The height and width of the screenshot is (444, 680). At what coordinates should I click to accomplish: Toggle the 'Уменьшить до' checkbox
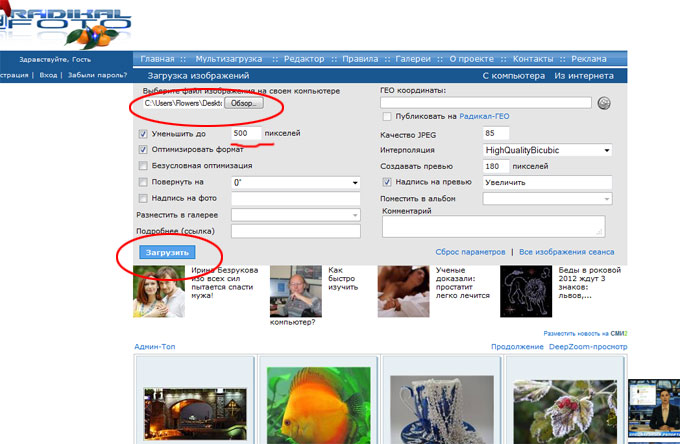click(x=143, y=133)
